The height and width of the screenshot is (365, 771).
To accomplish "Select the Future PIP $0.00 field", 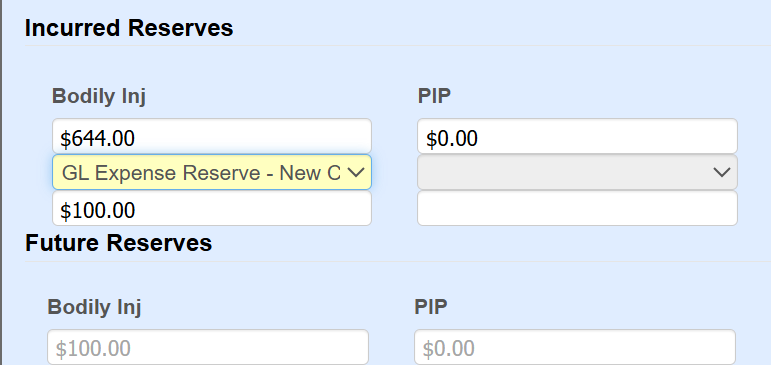I will [575, 347].
